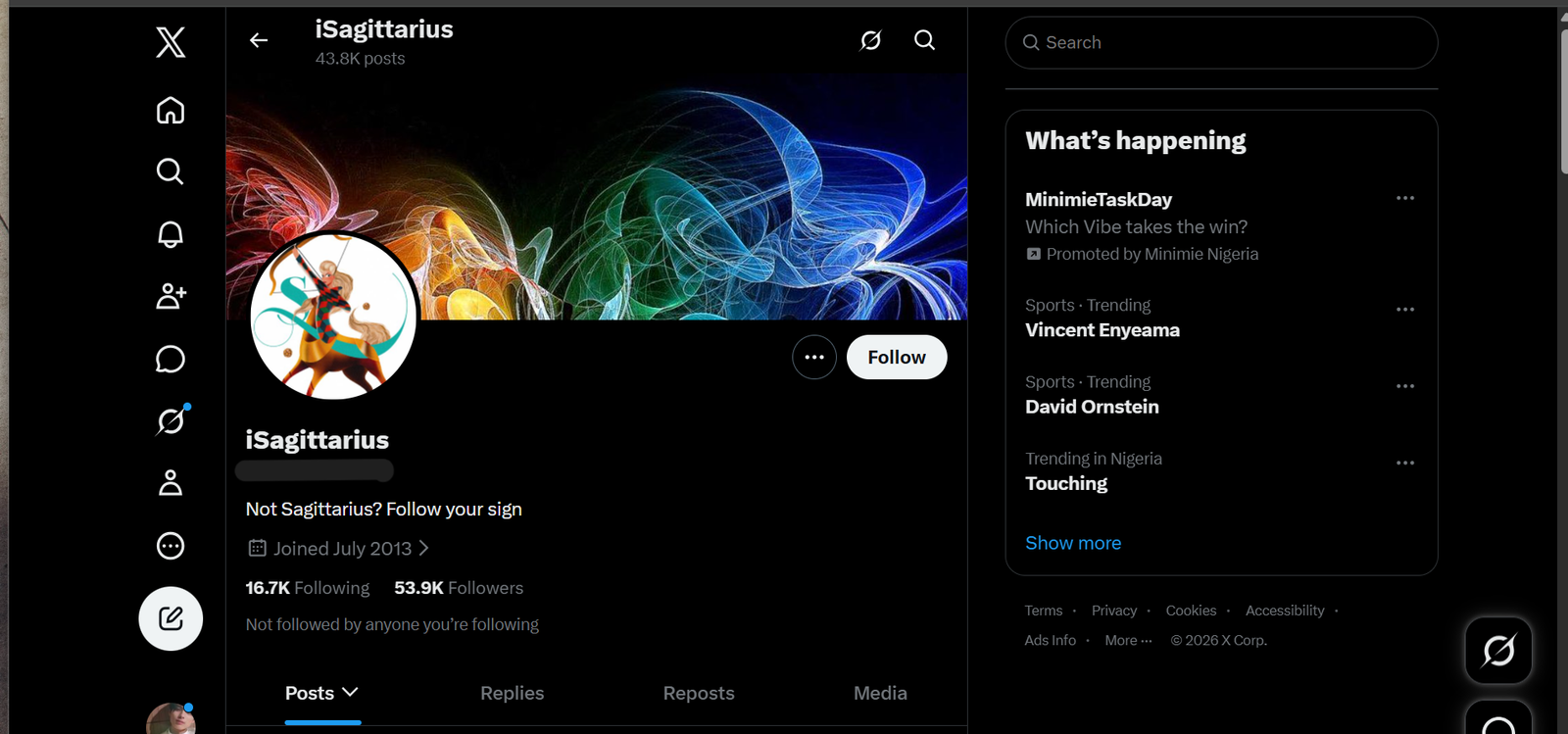Go back with the left arrow

point(259,40)
